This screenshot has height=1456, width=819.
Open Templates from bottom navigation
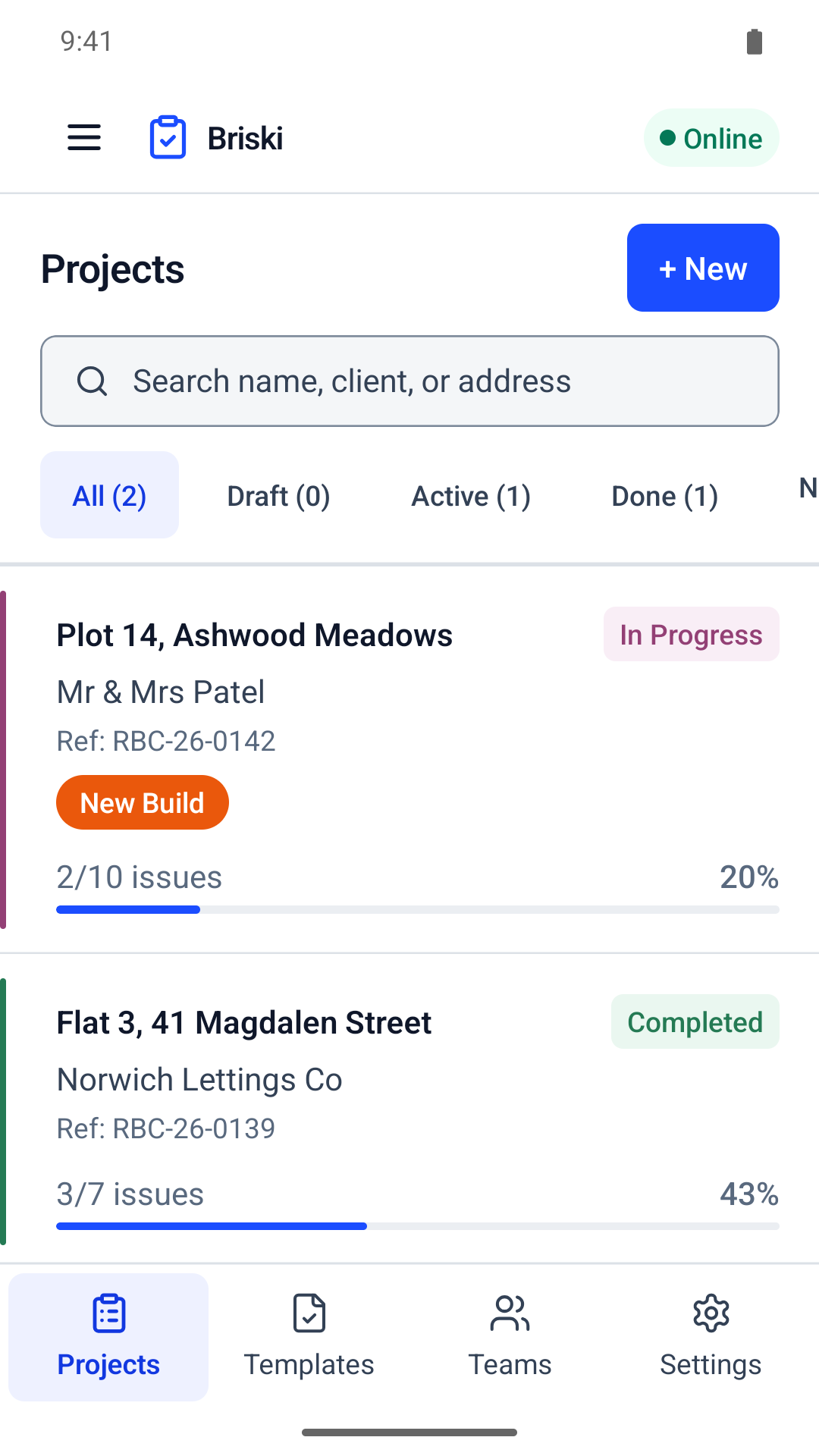tap(309, 1337)
